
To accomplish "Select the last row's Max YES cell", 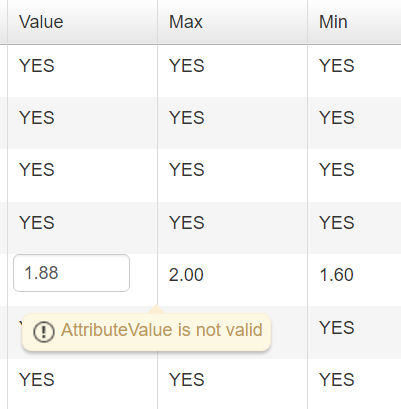I will (x=232, y=384).
